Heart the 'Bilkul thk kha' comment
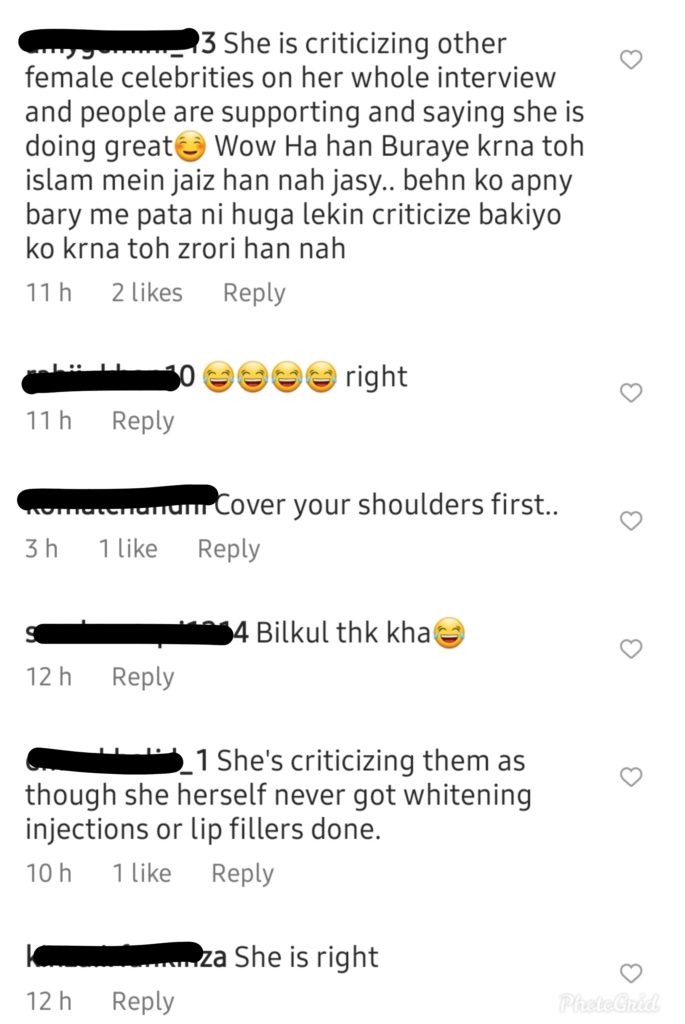Screen dimensions: 685x1024 point(631,648)
